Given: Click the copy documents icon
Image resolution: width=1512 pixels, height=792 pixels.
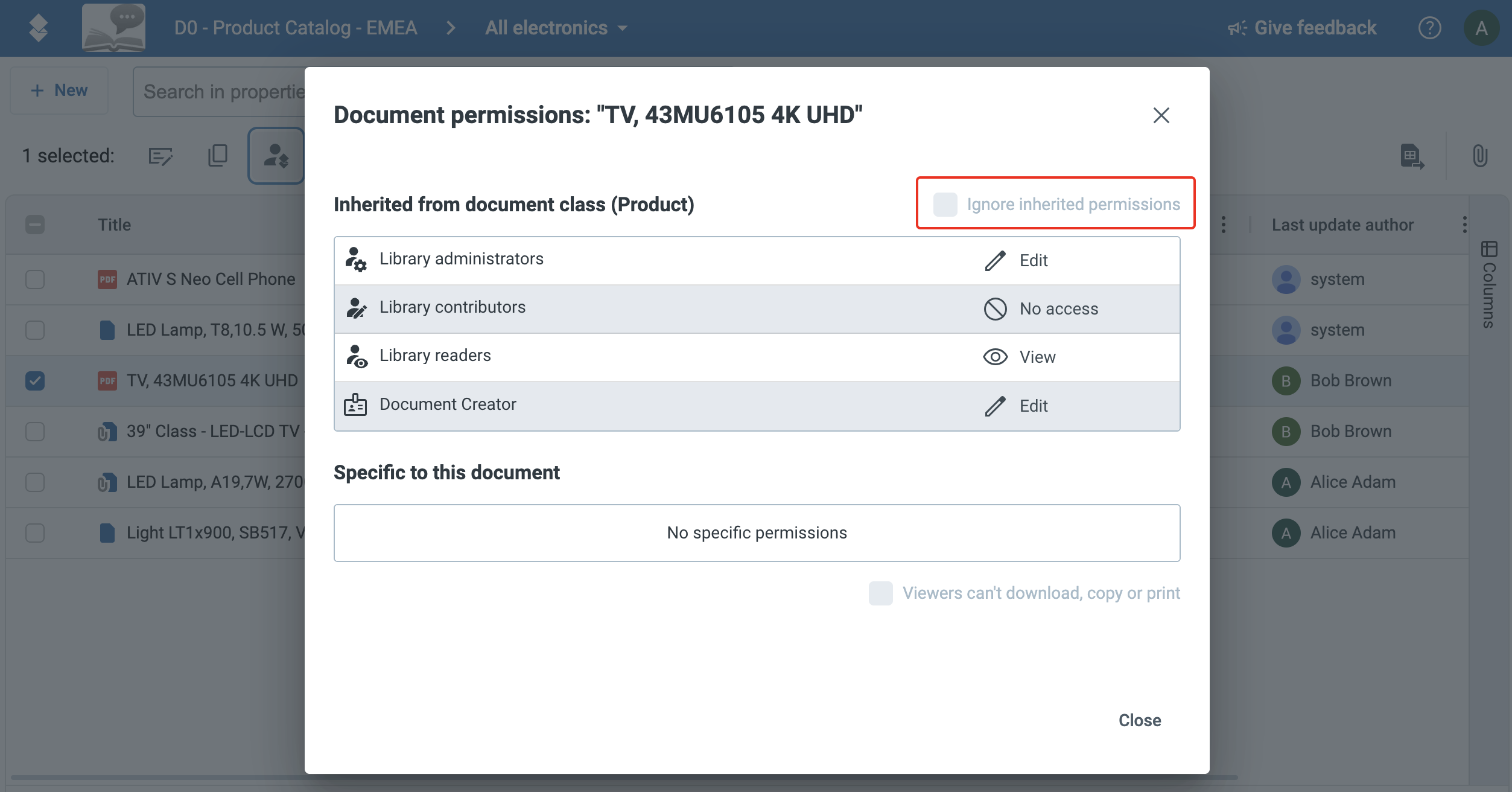Looking at the screenshot, I should pyautogui.click(x=218, y=156).
